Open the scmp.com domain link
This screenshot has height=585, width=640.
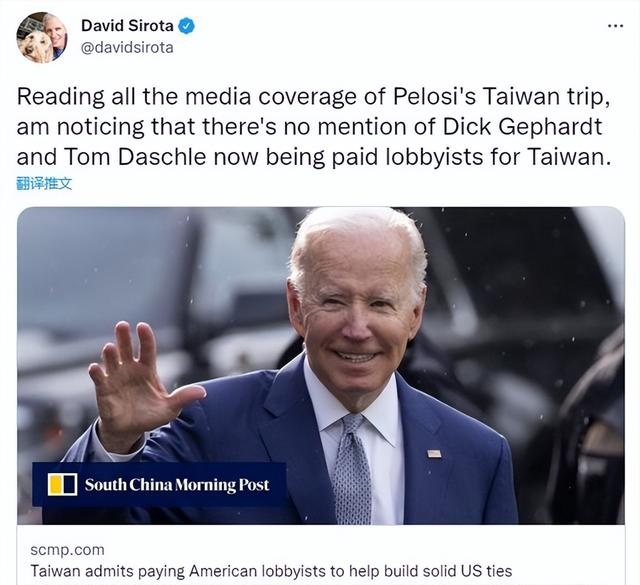tap(67, 549)
